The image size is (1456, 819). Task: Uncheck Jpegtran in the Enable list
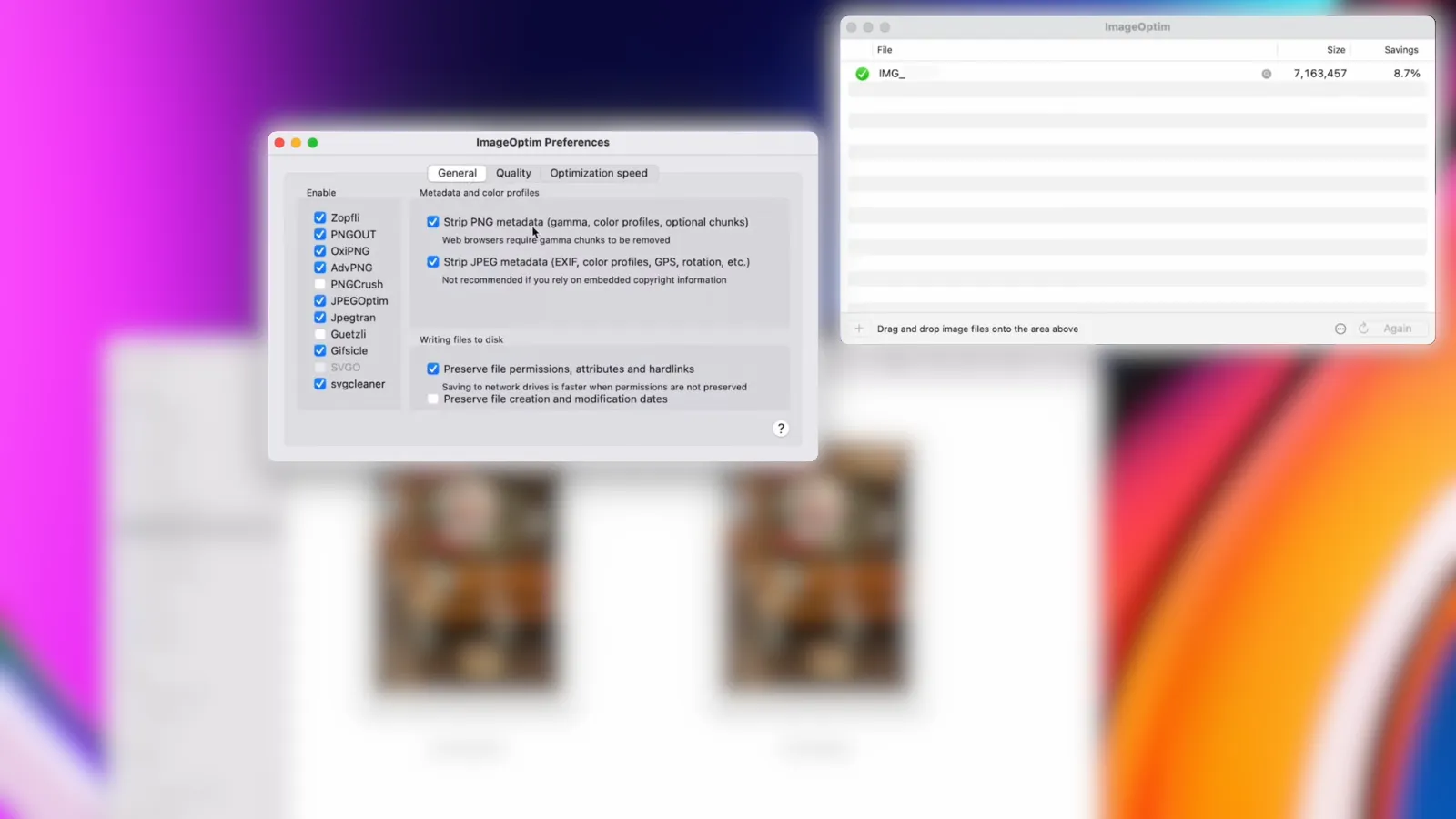(319, 318)
